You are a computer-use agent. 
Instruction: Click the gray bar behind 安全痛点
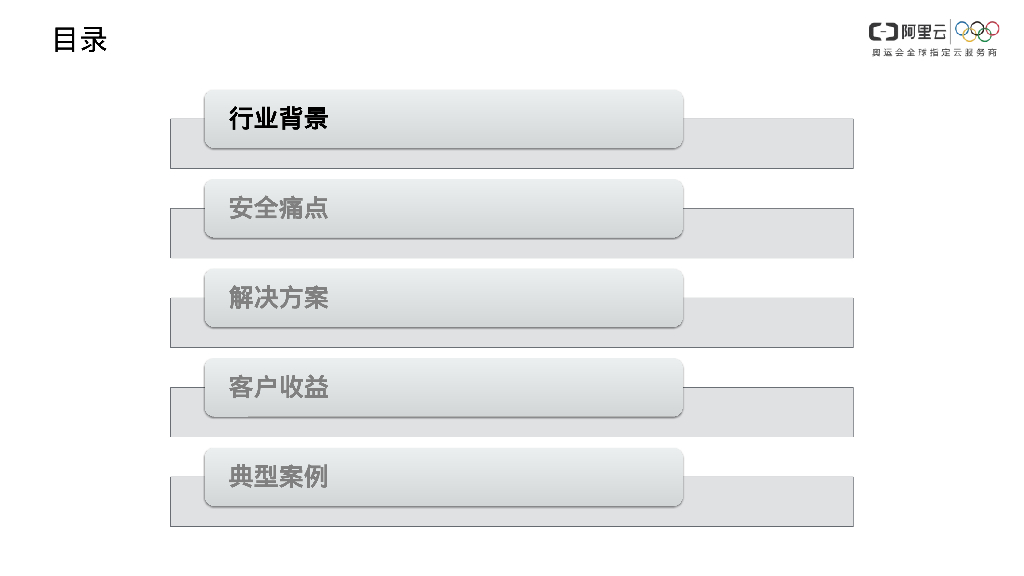(768, 233)
